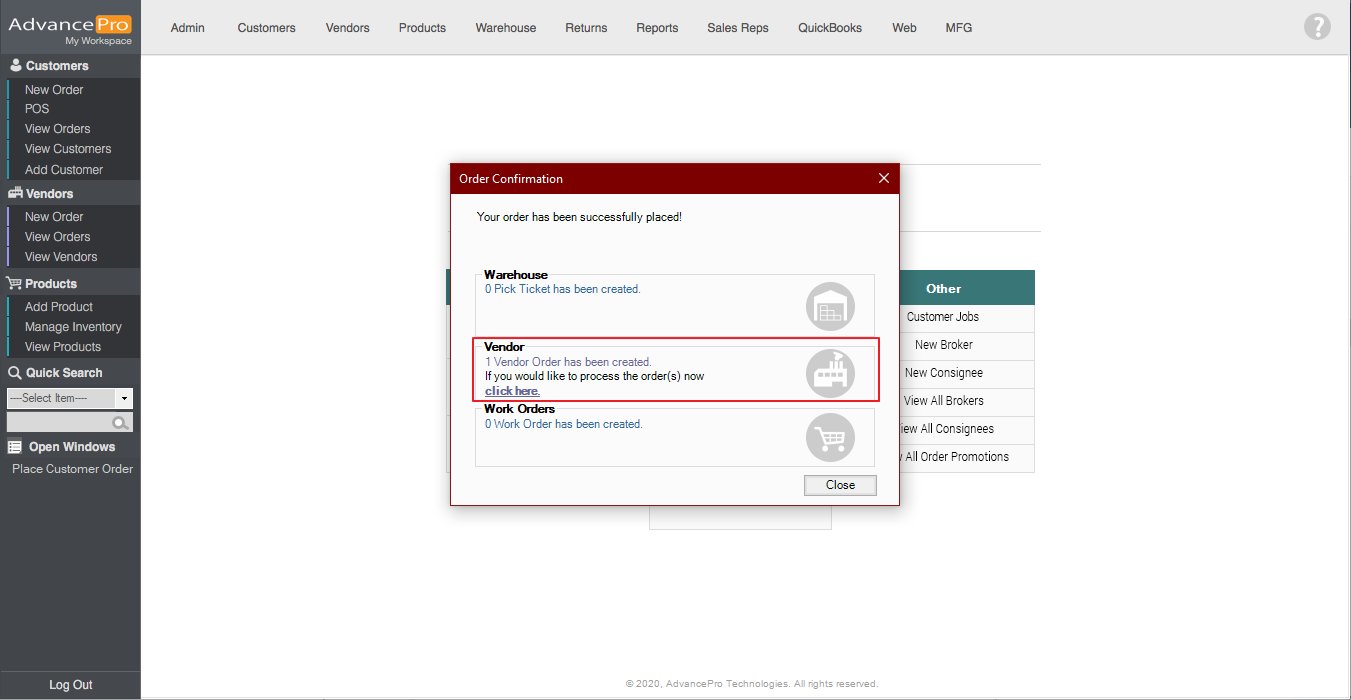Open the QuickBooks menu

[829, 28]
